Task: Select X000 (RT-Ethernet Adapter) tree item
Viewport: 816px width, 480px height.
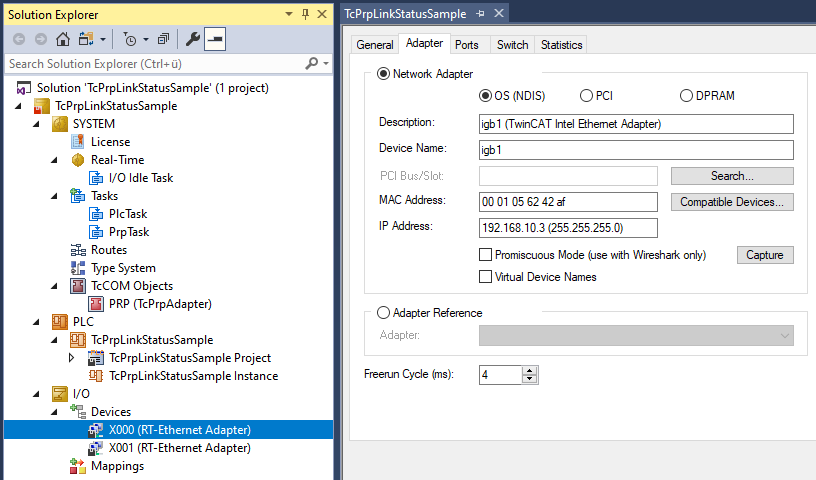Action: (169, 430)
